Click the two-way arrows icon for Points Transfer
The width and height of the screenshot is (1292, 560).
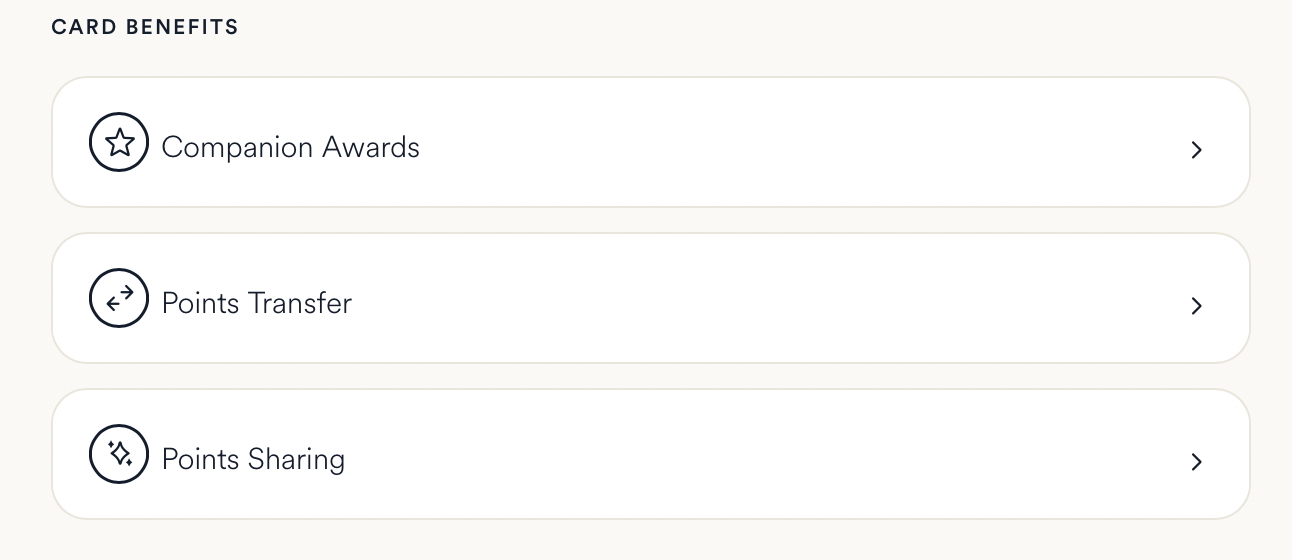pyautogui.click(x=119, y=299)
